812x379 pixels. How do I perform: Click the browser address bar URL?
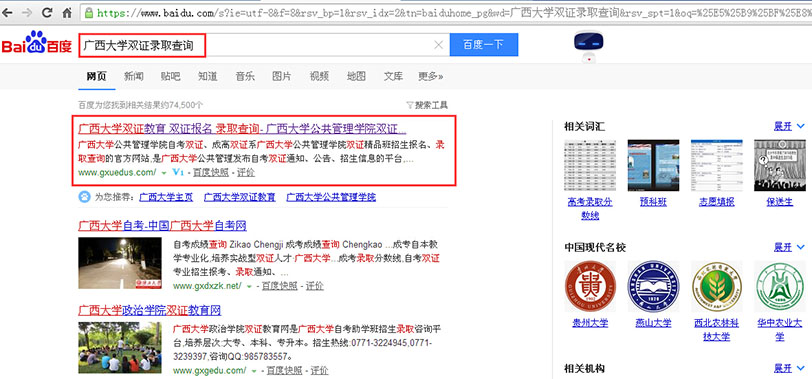coord(445,12)
